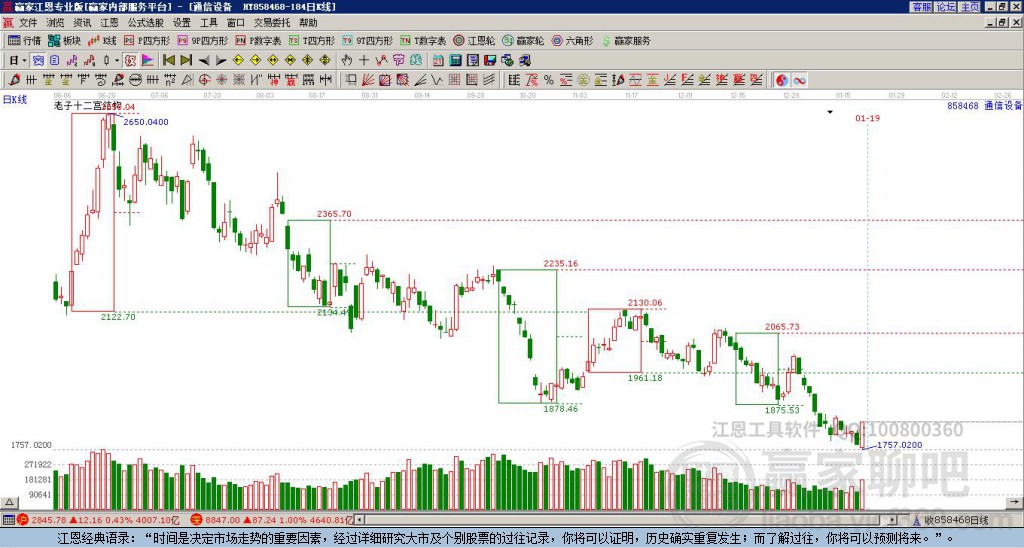Viewport: 1024px width, 548px height.
Task: Open the 江恩轮 Gann wheel
Action: pyautogui.click(x=474, y=41)
